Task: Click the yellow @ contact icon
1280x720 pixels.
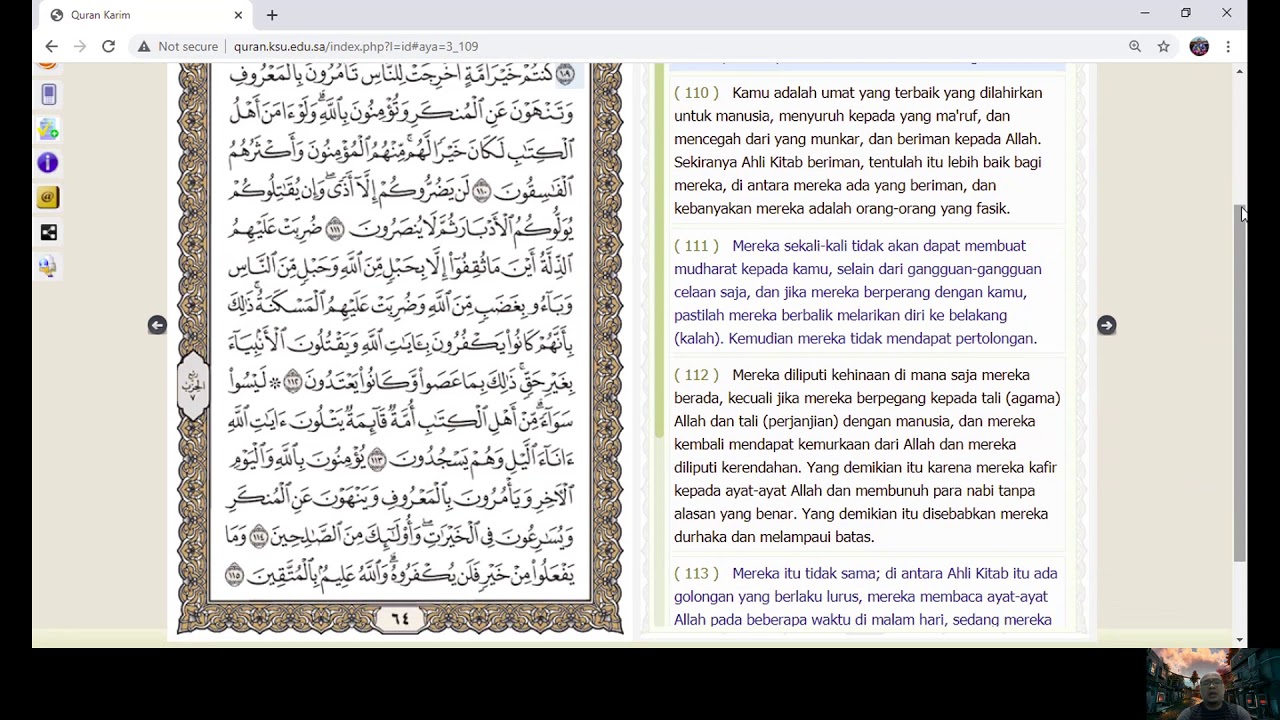Action: tap(48, 198)
